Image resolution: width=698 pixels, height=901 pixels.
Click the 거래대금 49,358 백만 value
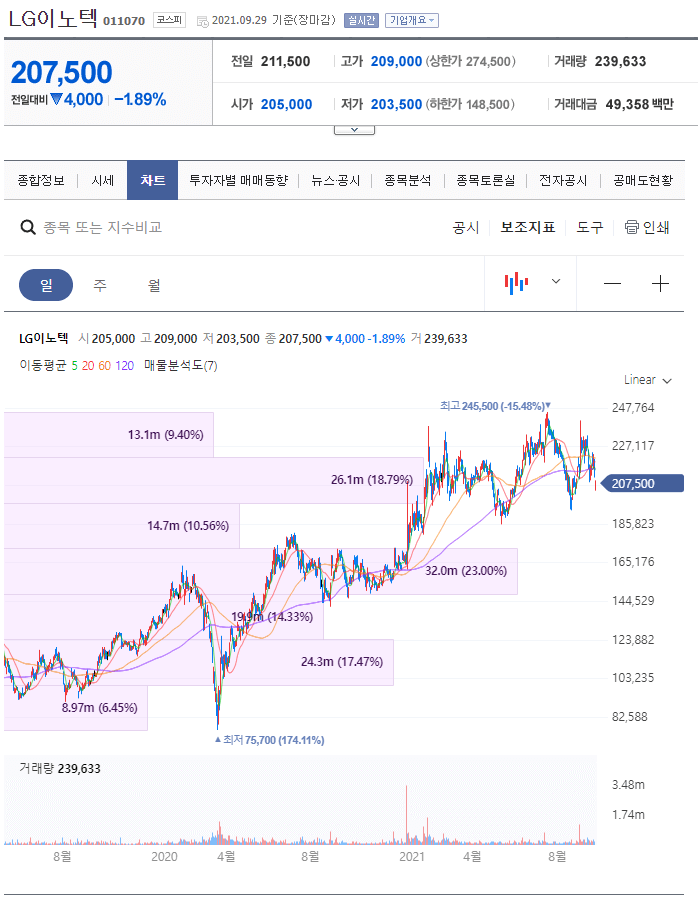(x=639, y=104)
